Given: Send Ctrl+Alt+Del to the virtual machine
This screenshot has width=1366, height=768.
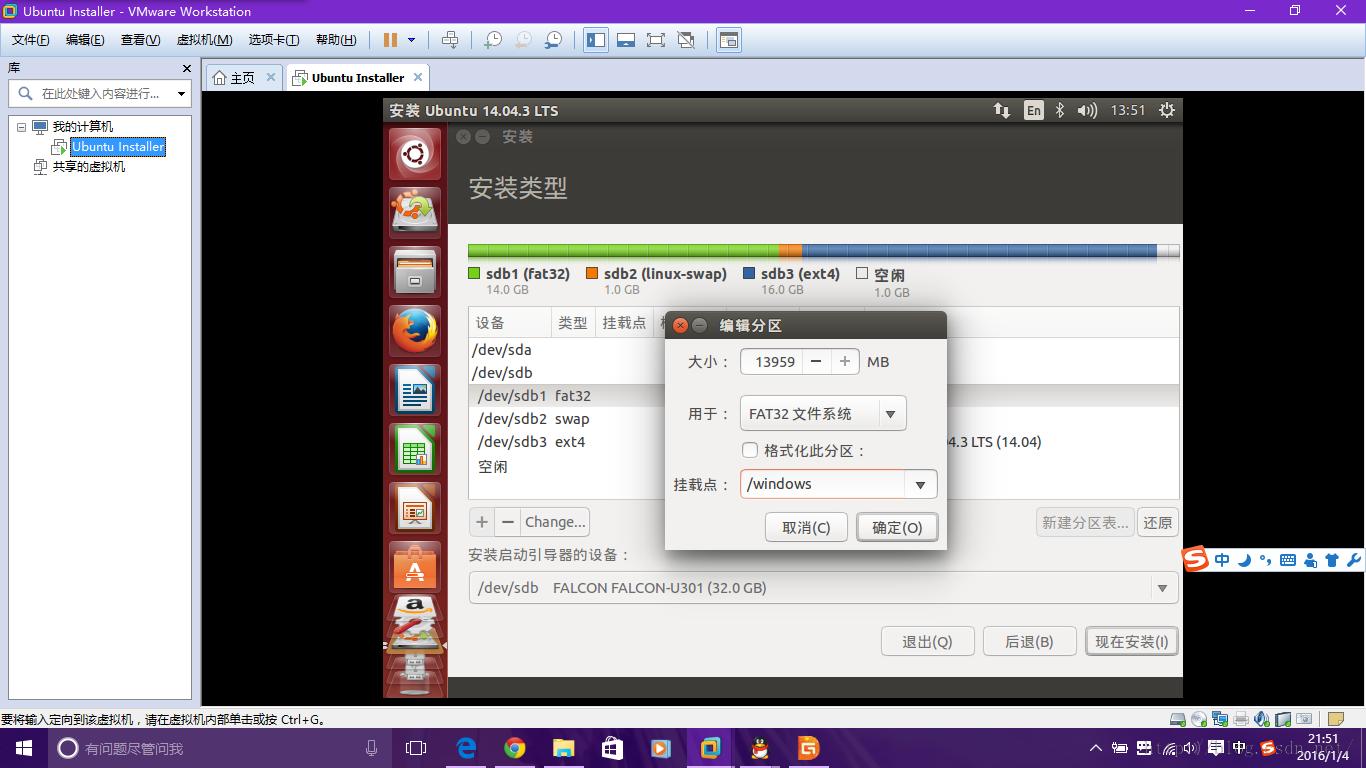Looking at the screenshot, I should click(x=450, y=40).
